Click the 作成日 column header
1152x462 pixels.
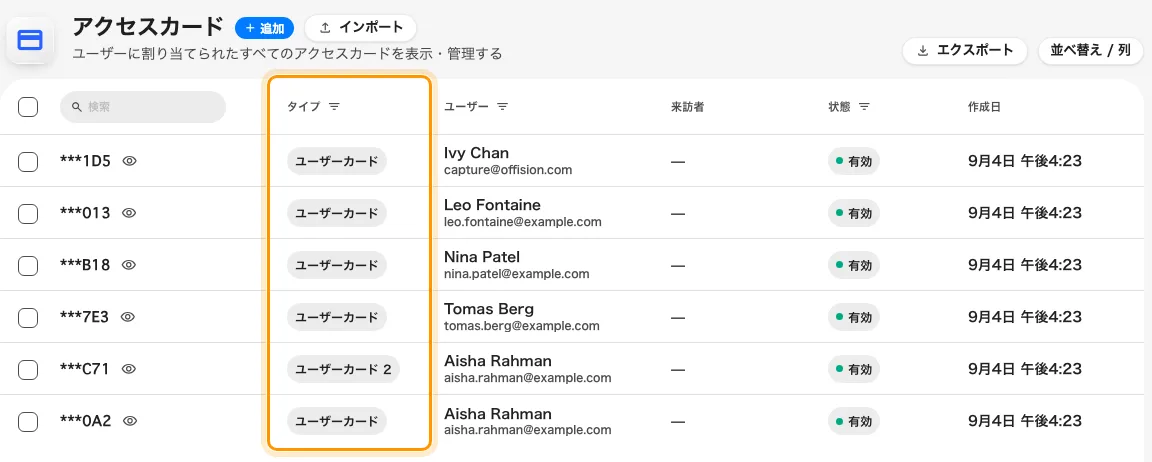984,107
